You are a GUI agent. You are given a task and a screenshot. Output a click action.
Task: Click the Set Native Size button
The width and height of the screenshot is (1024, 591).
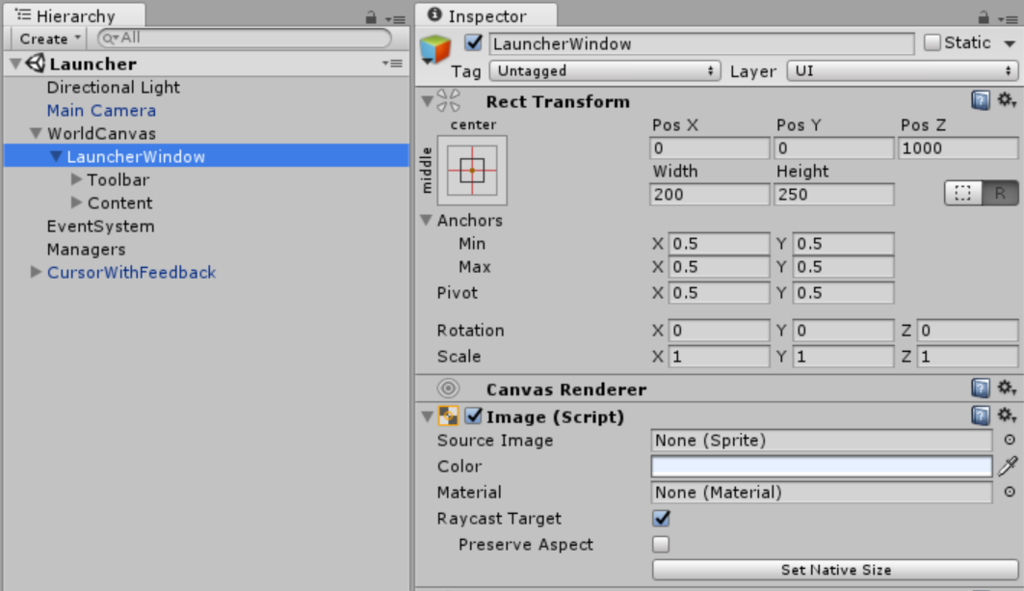click(x=835, y=569)
